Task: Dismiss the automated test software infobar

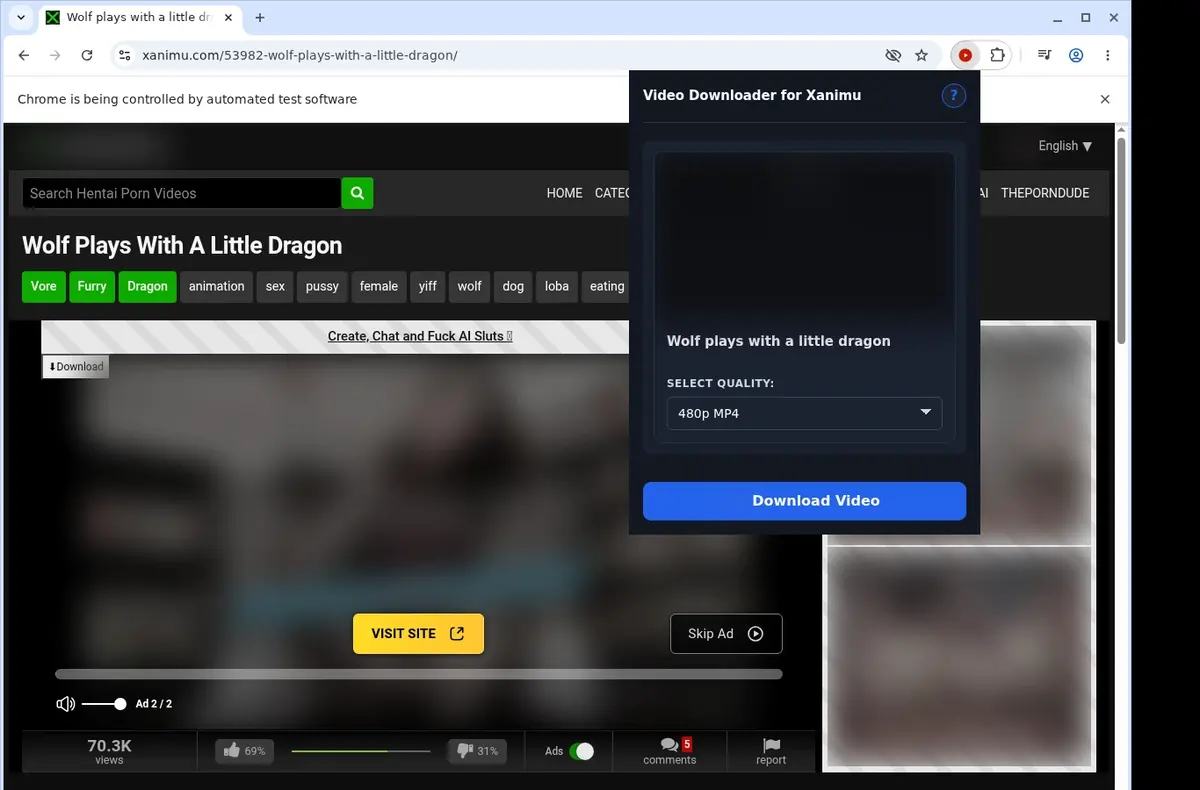Action: point(1105,99)
